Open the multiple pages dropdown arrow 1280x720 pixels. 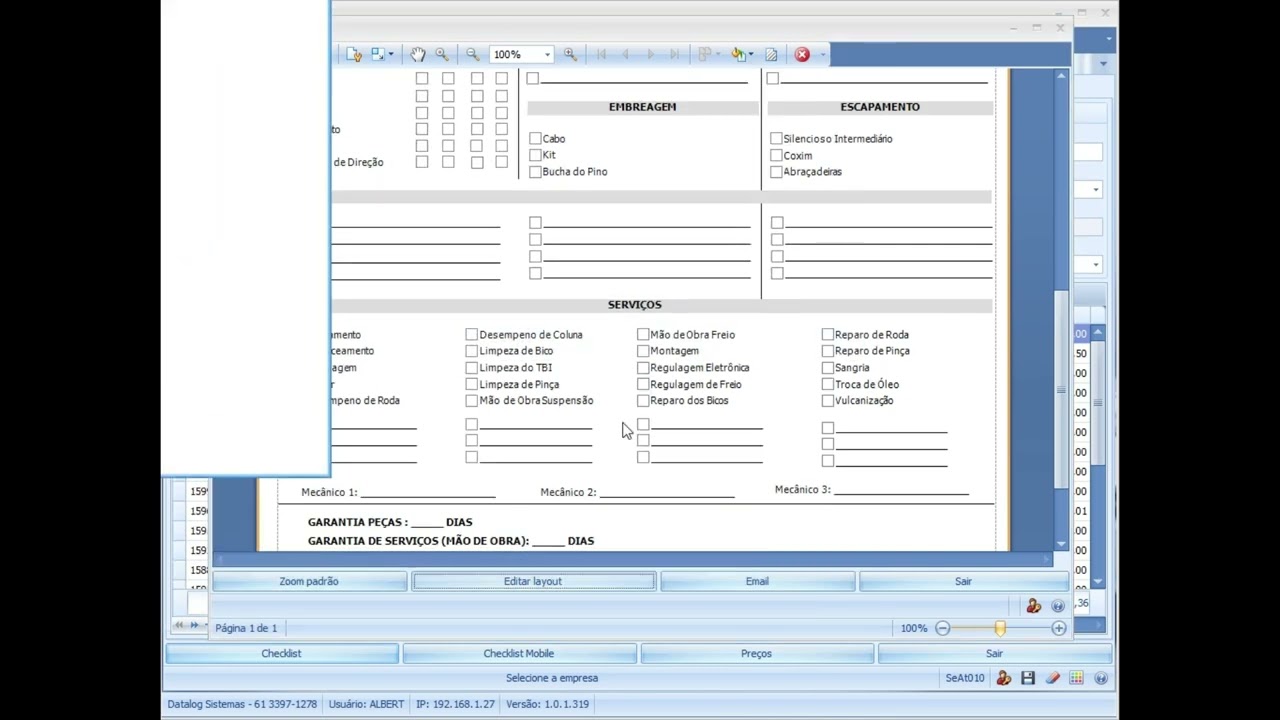coord(718,54)
